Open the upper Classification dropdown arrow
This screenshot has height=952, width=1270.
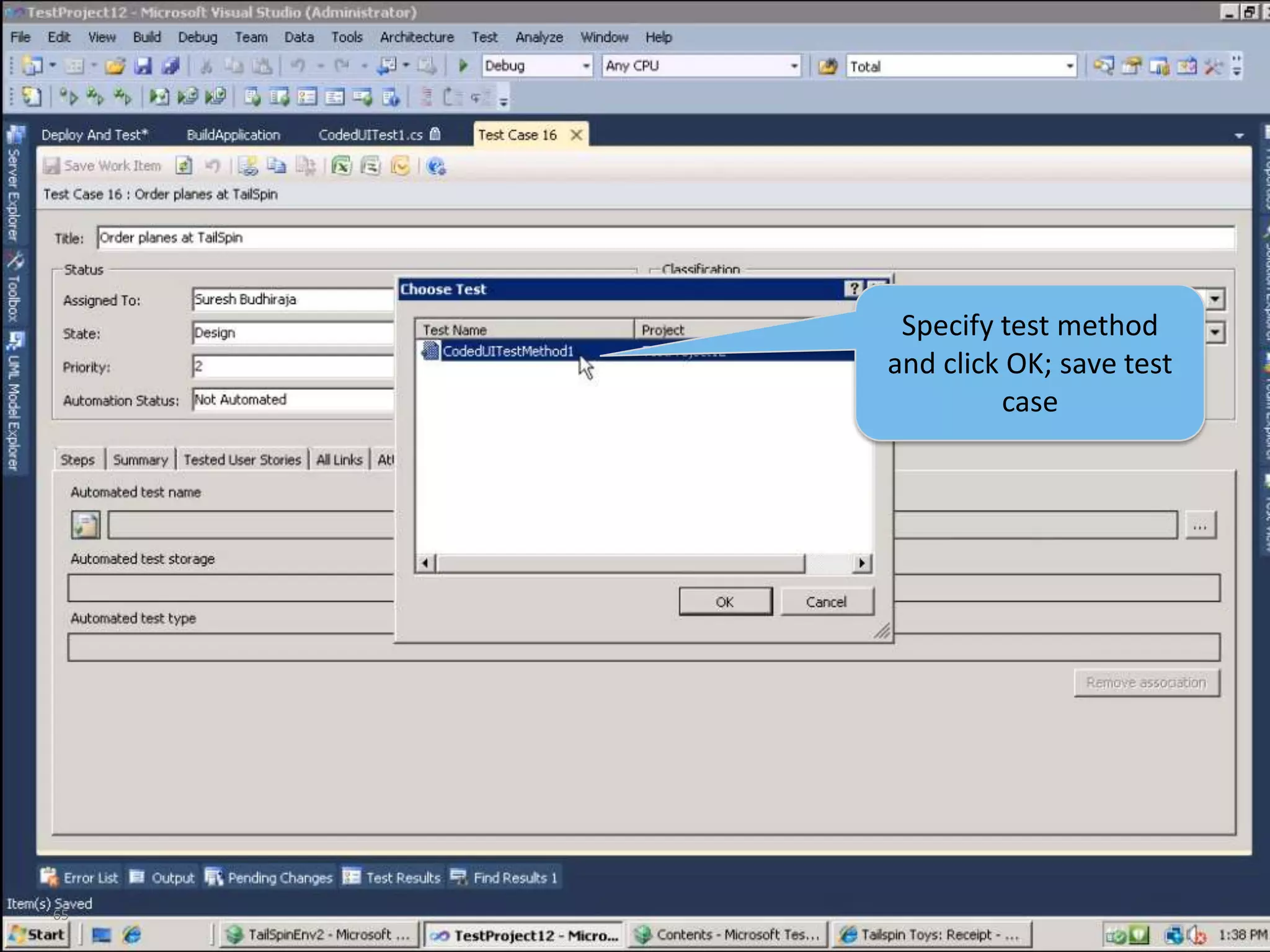(x=1215, y=299)
